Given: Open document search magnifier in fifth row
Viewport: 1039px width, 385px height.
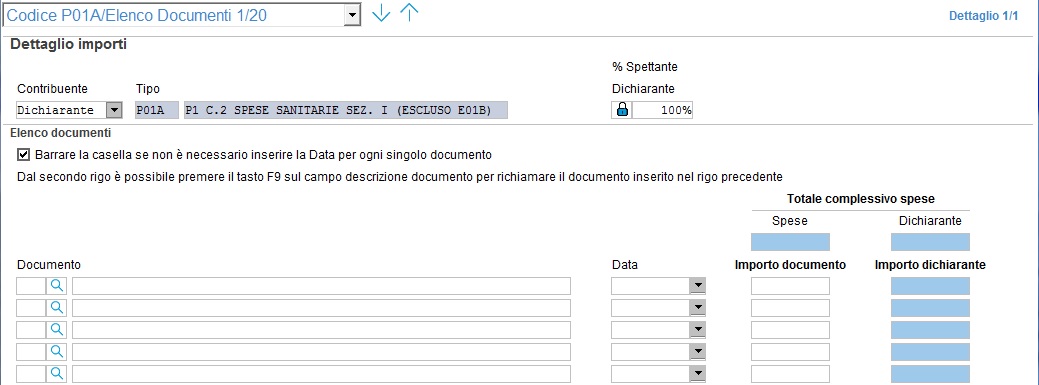Looking at the screenshot, I should 57,373.
